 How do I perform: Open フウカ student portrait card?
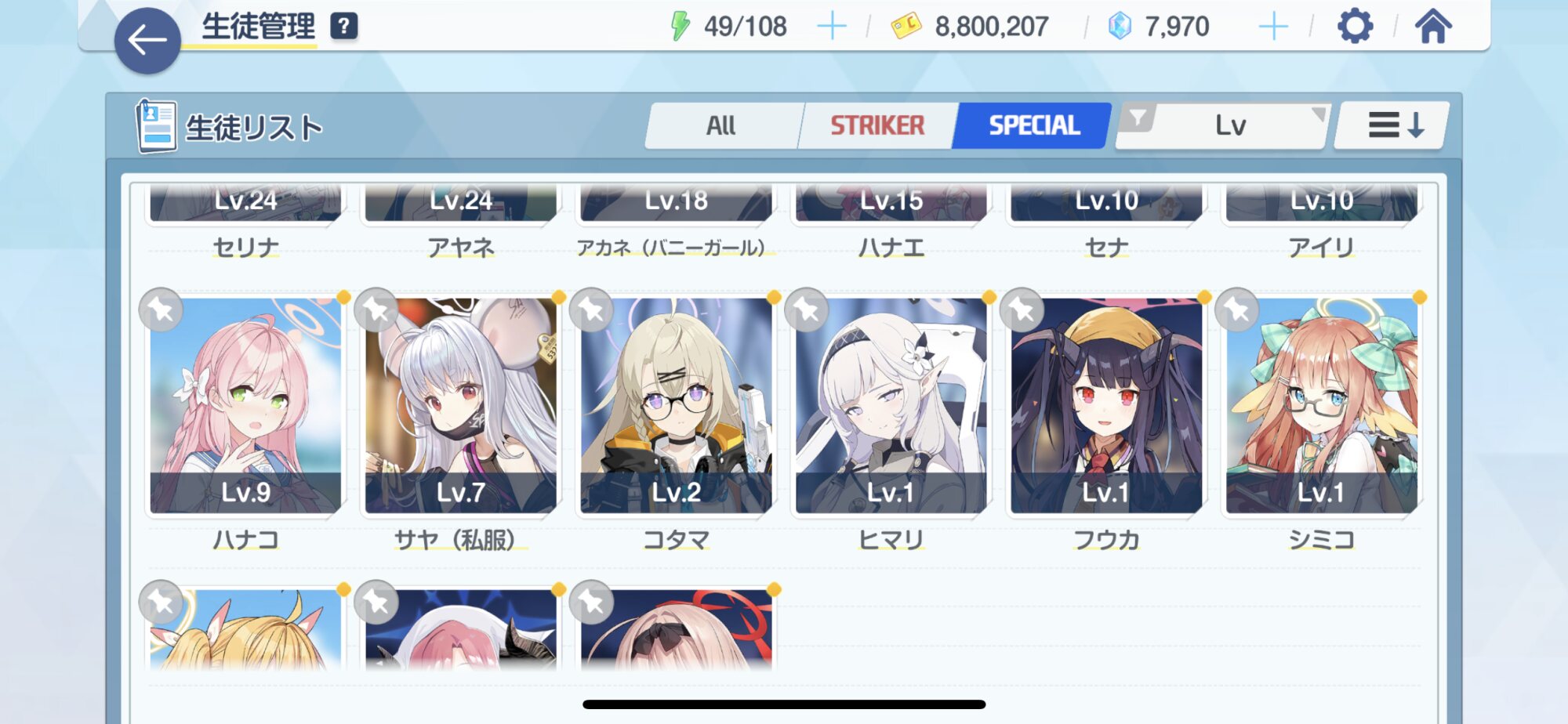pyautogui.click(x=1105, y=405)
